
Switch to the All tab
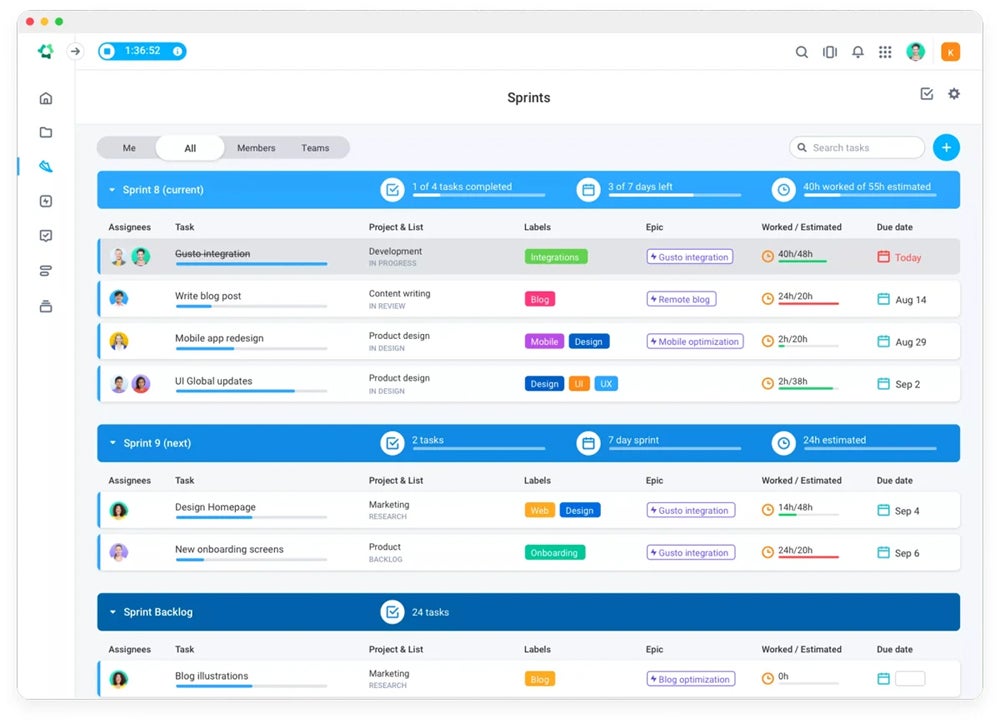190,148
